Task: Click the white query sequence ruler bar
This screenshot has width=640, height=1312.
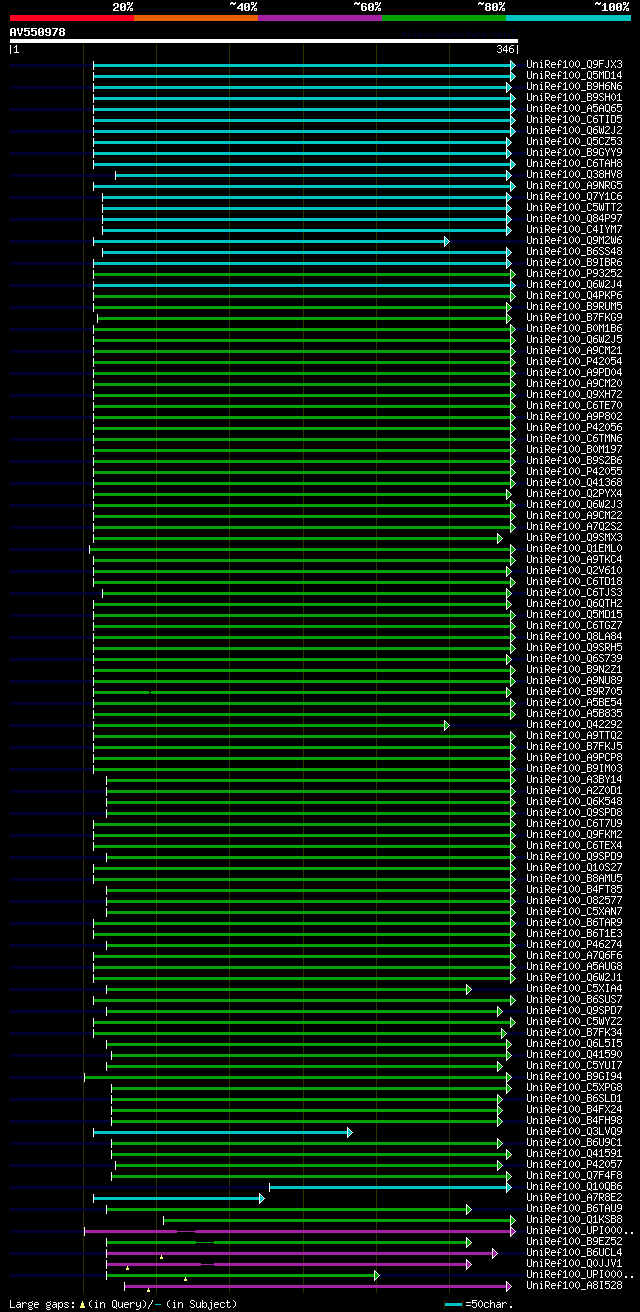Action: (x=264, y=41)
